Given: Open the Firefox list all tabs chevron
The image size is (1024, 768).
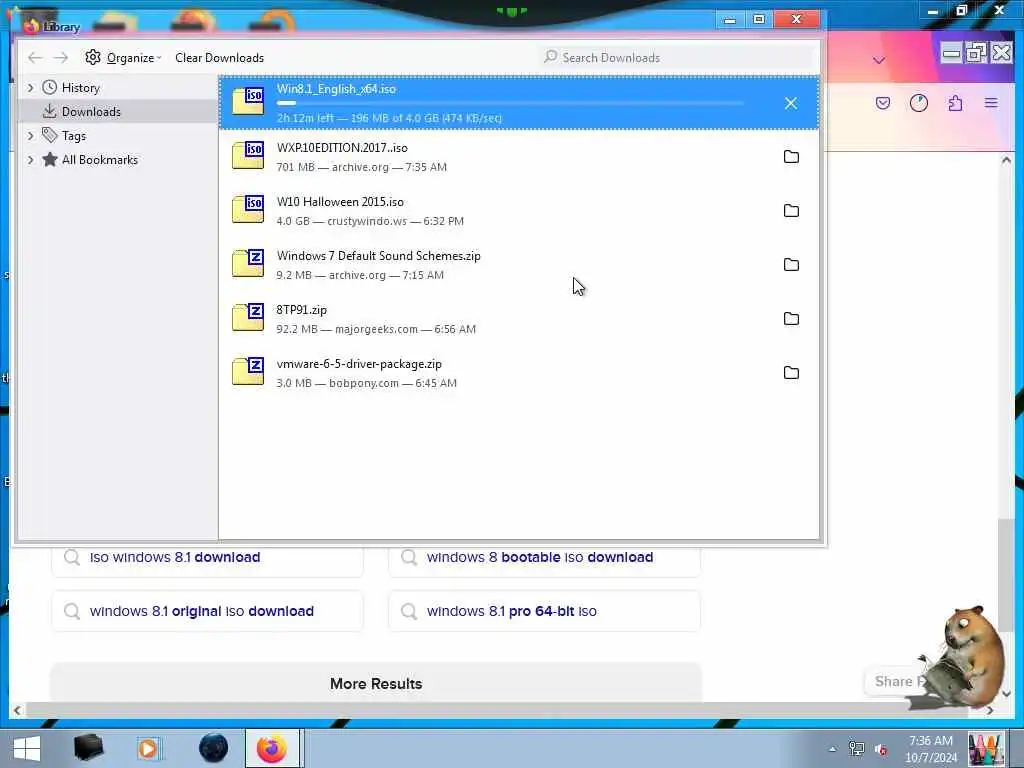Looking at the screenshot, I should tap(879, 60).
